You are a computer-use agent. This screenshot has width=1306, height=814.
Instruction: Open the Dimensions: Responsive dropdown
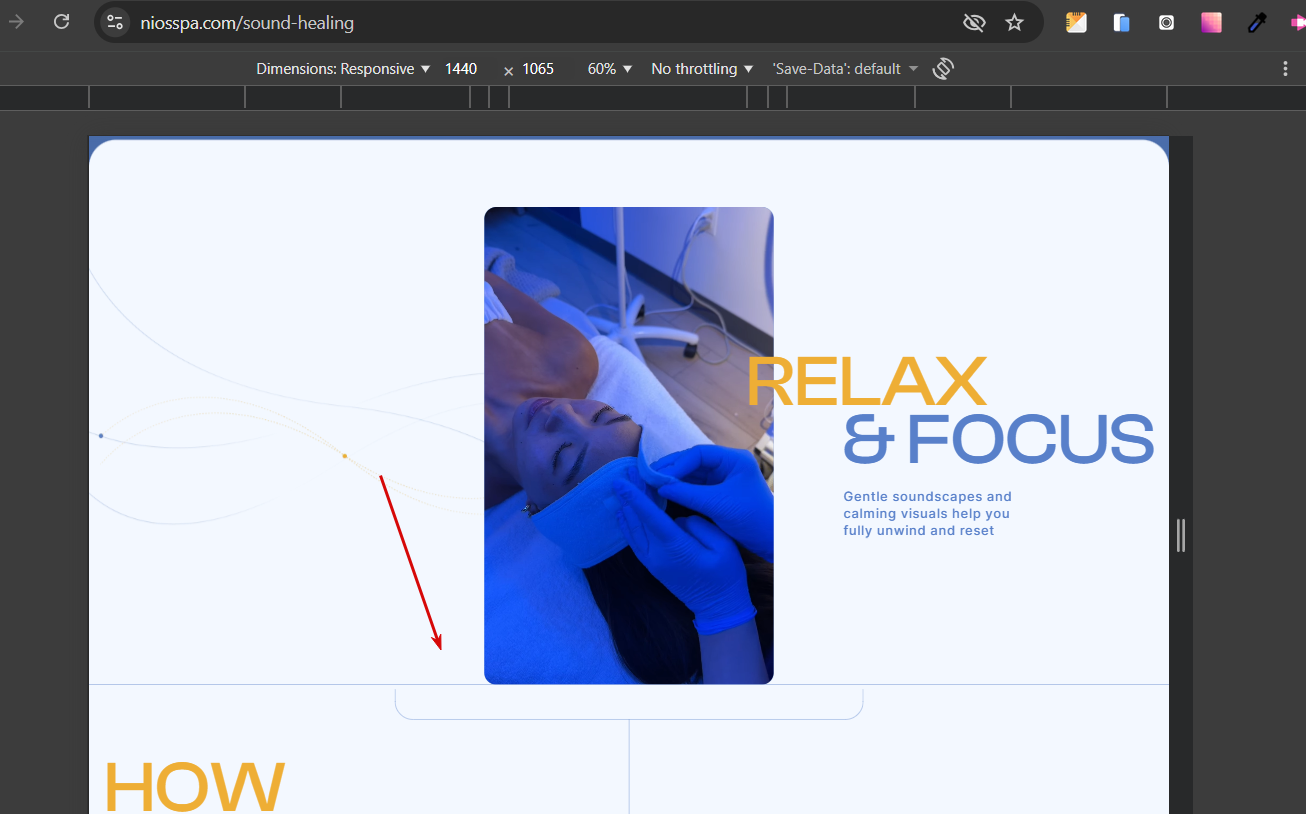343,69
